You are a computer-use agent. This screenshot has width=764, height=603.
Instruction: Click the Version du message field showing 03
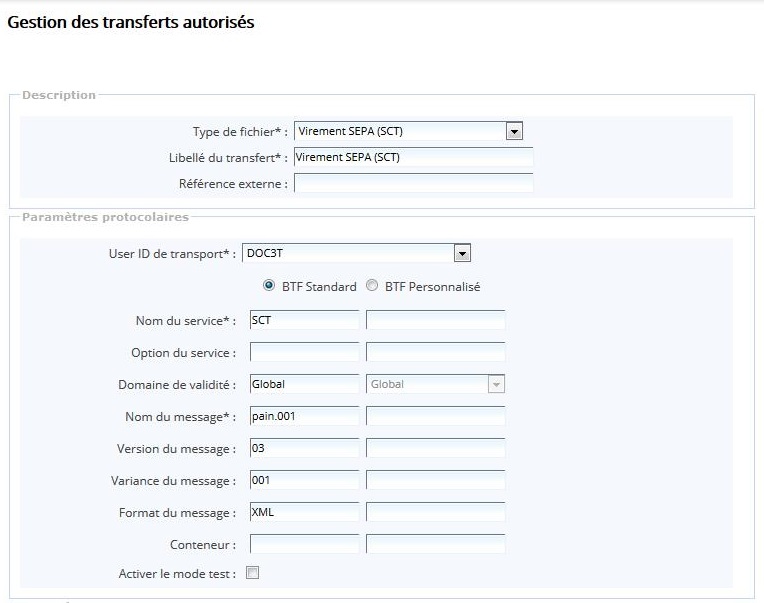click(x=304, y=448)
